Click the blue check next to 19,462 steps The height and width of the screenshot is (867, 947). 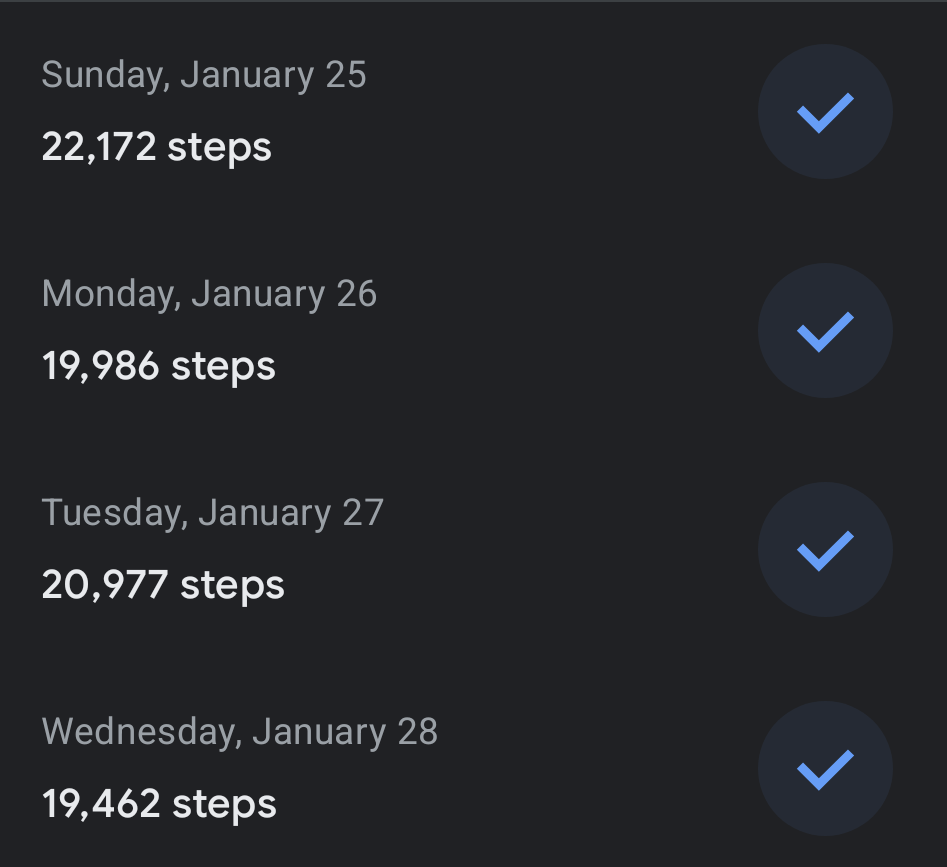825,769
